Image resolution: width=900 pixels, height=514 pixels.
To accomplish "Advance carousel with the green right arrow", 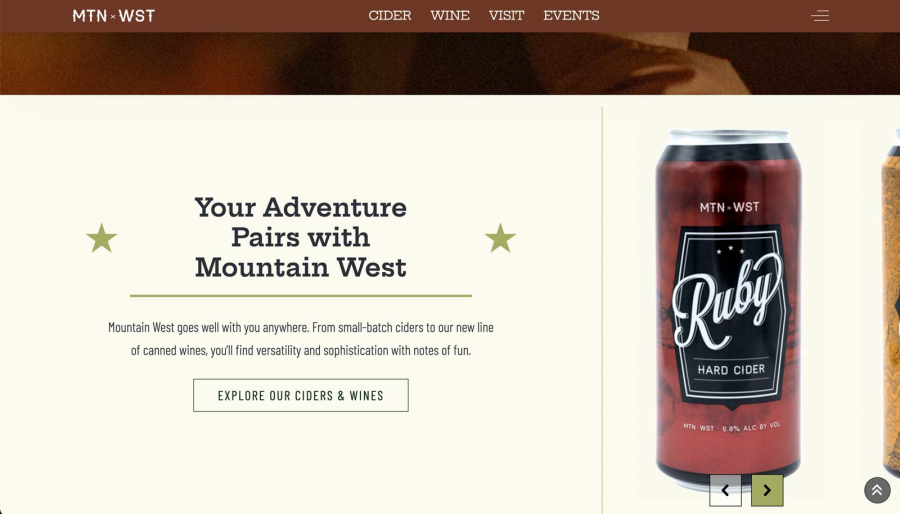I will point(767,490).
